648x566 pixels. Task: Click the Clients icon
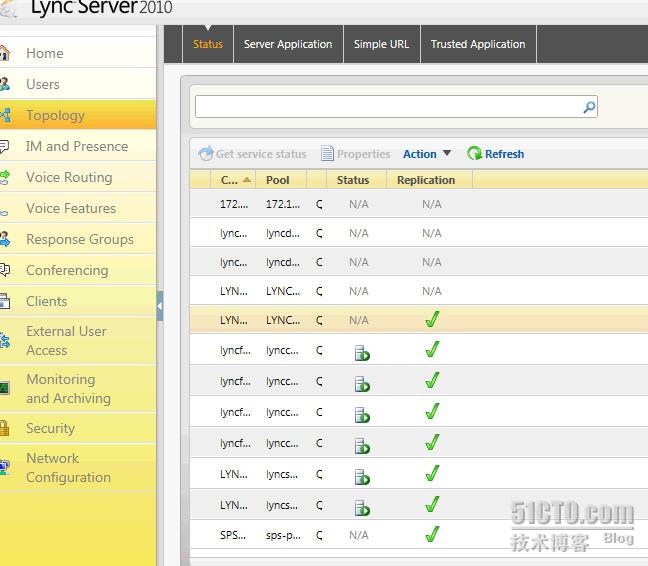[x=5, y=301]
